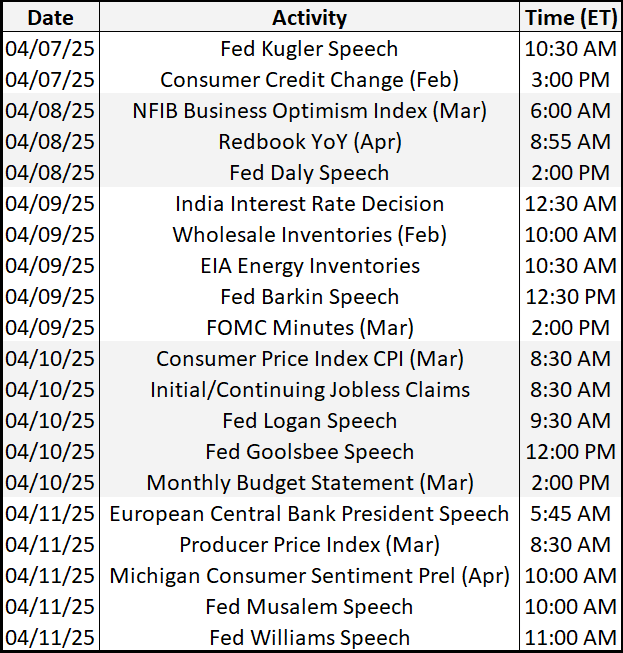Viewport: 623px width, 653px height.
Task: Click the Date column header
Action: 51,18
